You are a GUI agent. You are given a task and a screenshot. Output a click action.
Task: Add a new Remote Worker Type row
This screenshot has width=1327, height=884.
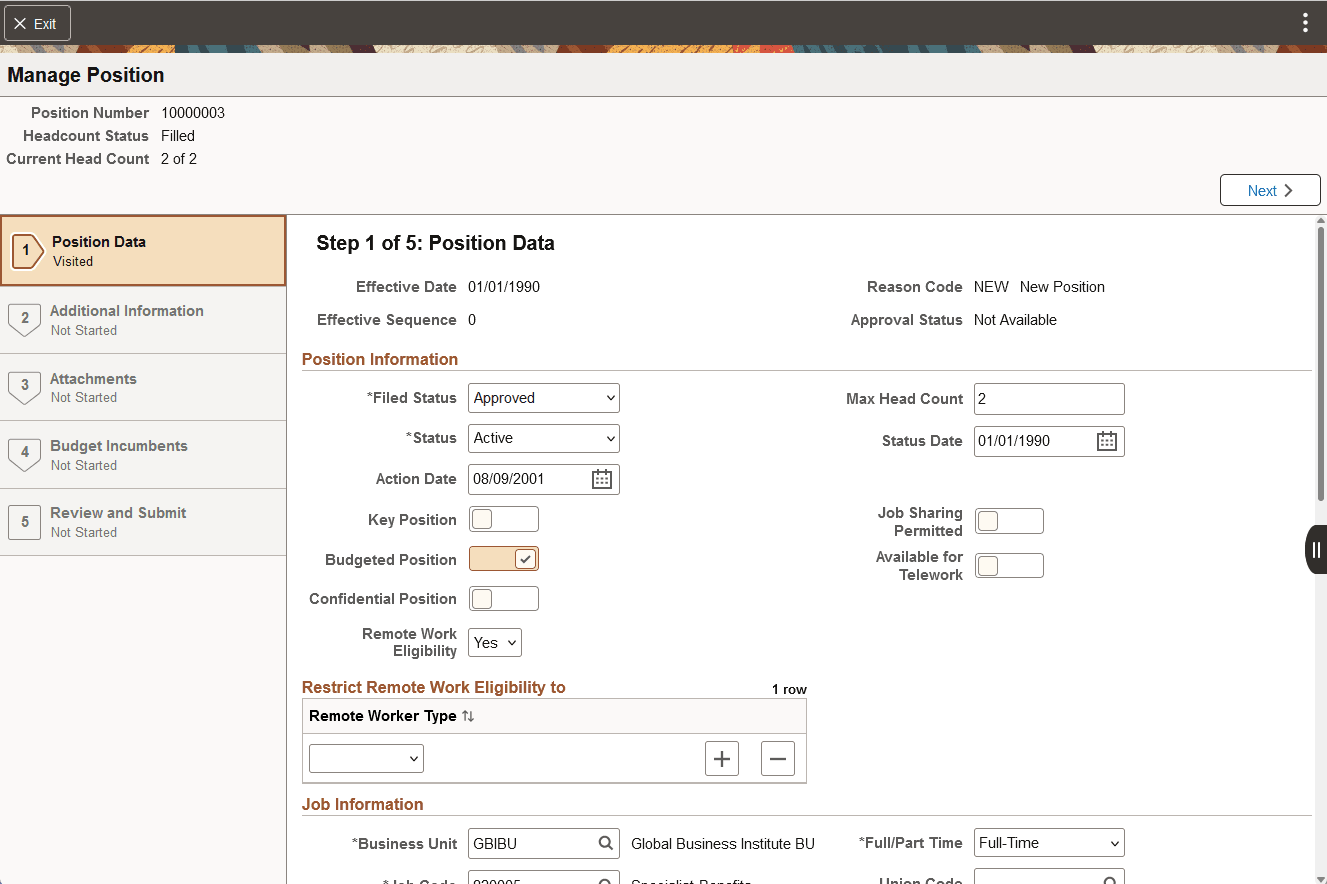[722, 758]
